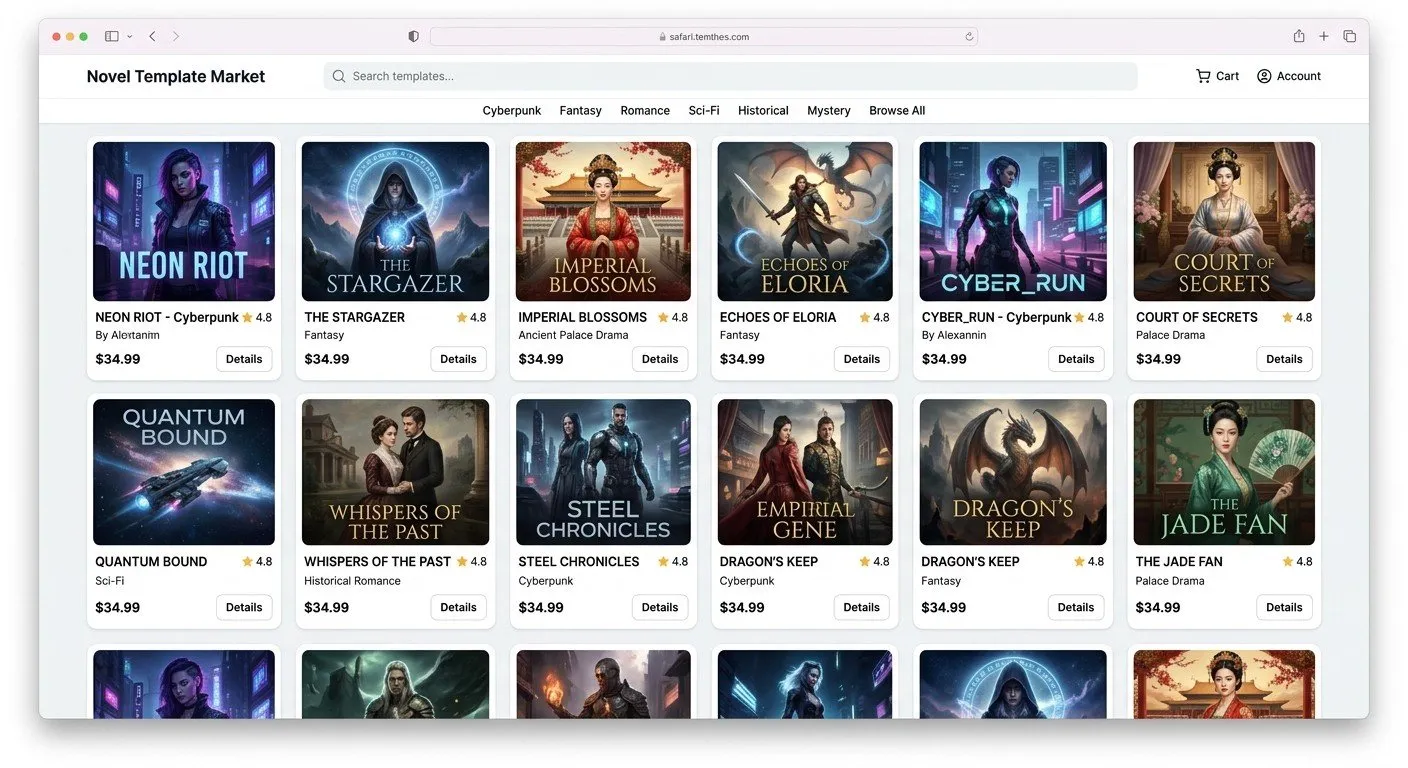
Task: Click the Safari address bar
Action: pos(704,37)
